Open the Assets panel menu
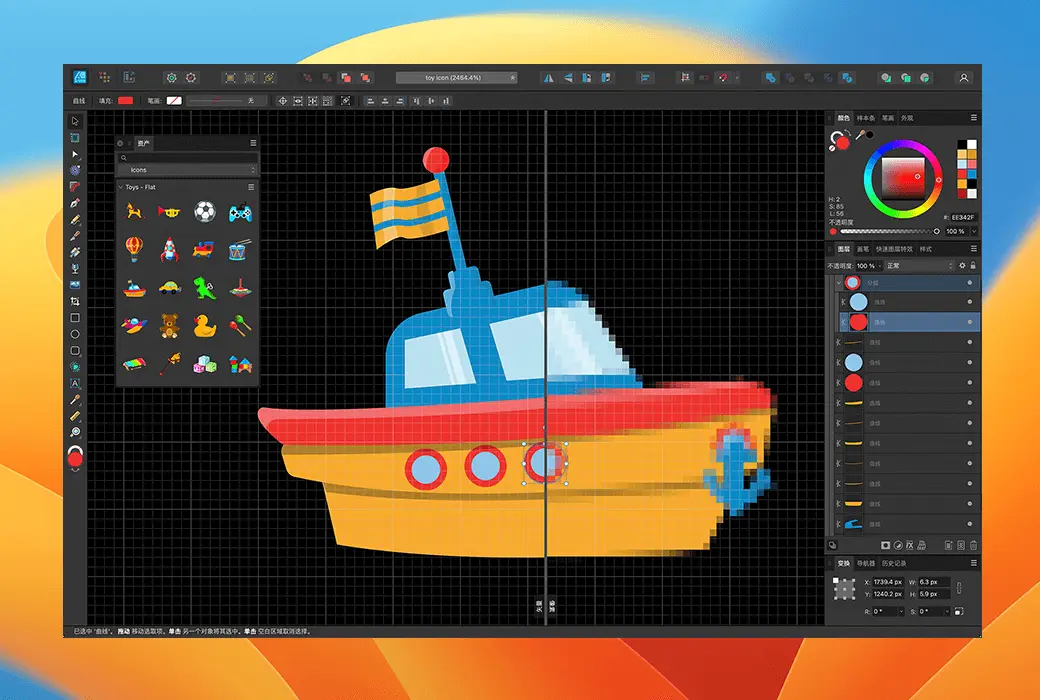This screenshot has width=1040, height=700. point(253,143)
